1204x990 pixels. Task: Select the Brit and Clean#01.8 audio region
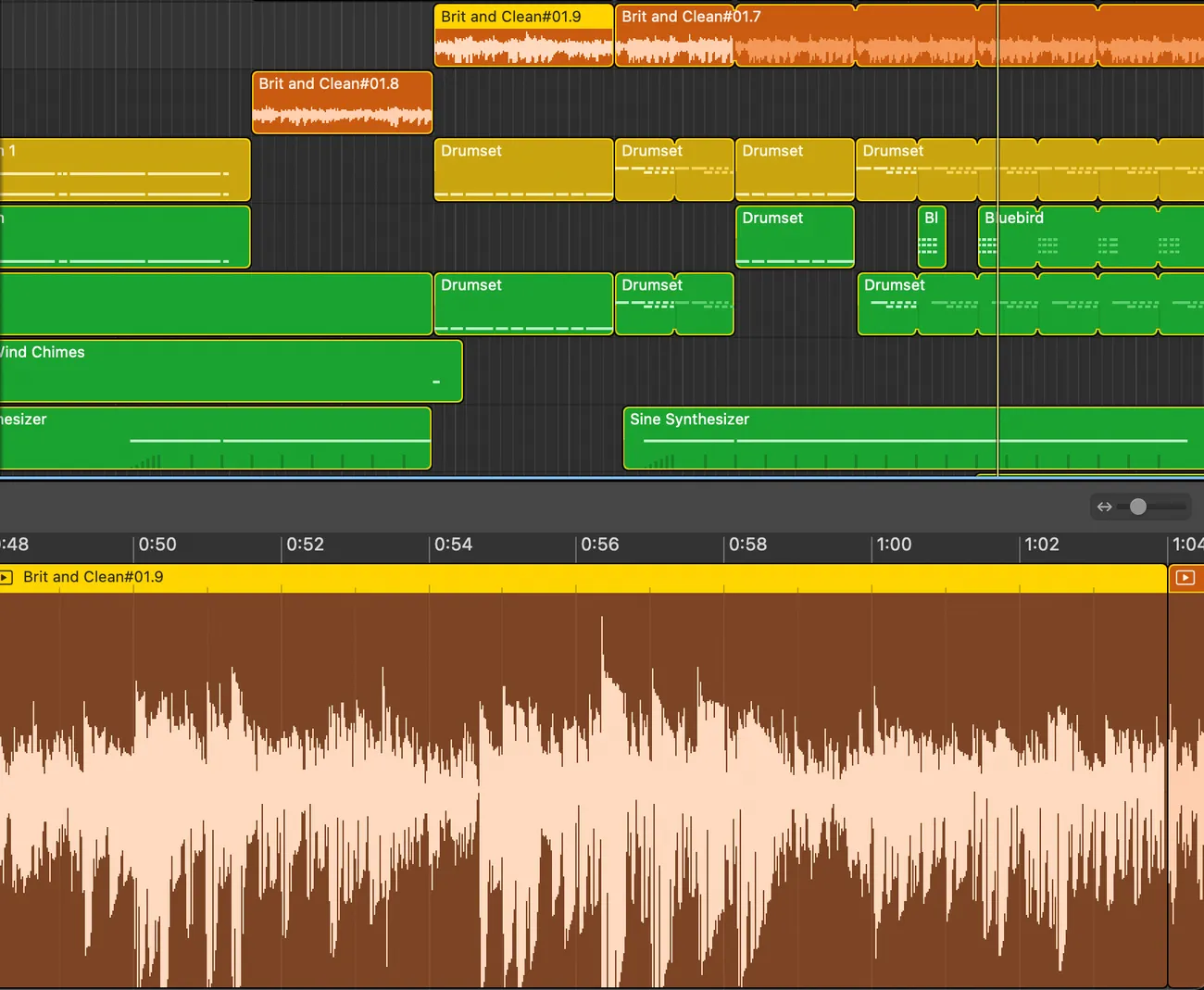pyautogui.click(x=342, y=102)
